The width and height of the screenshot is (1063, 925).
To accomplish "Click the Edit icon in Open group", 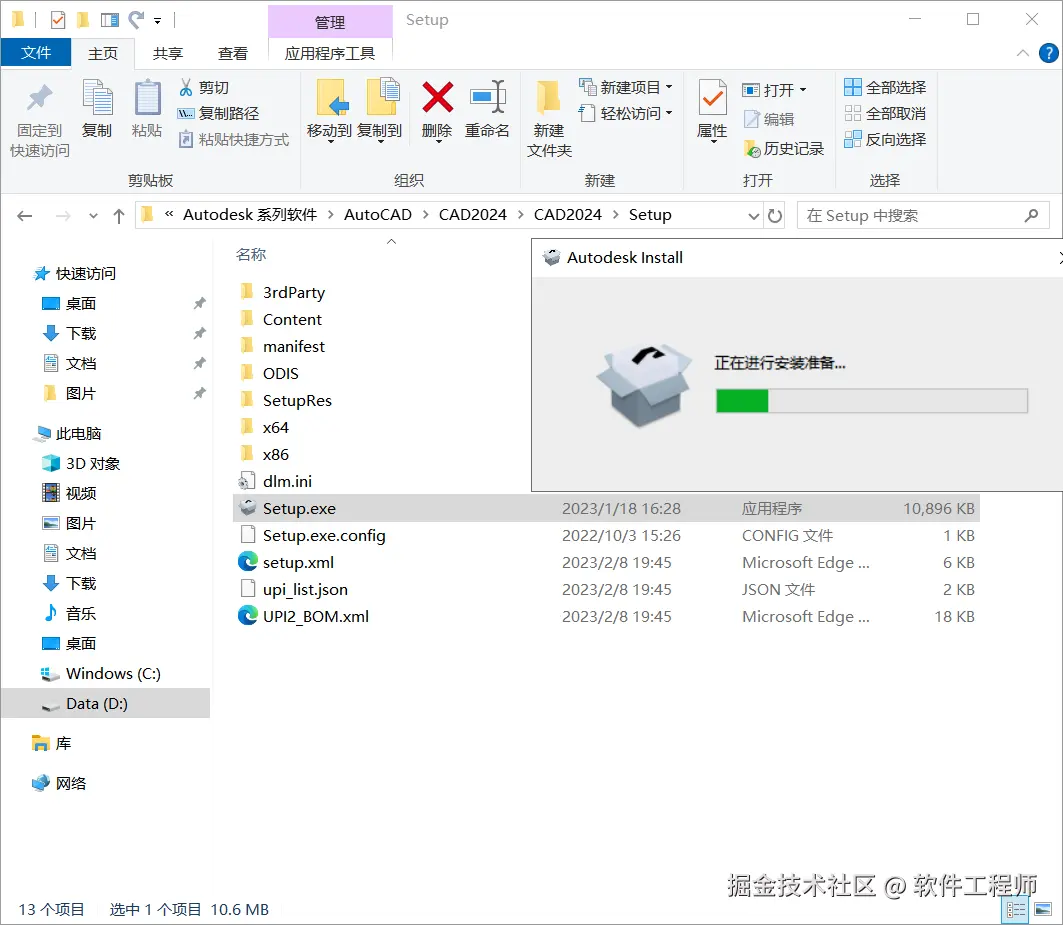I will click(751, 119).
